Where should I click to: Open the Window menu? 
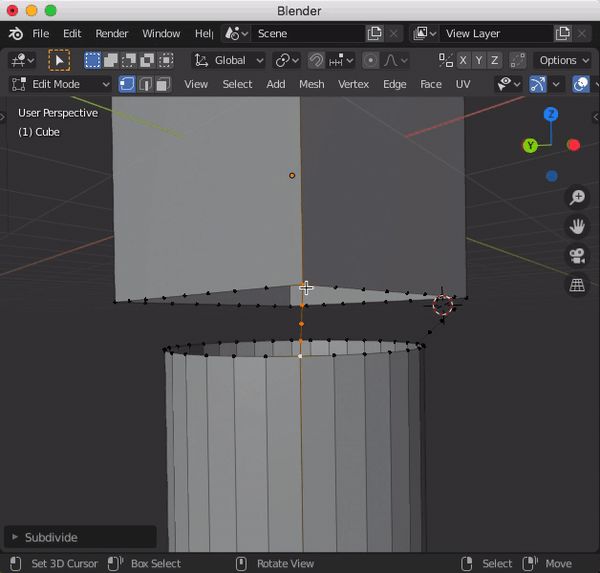pyautogui.click(x=161, y=34)
